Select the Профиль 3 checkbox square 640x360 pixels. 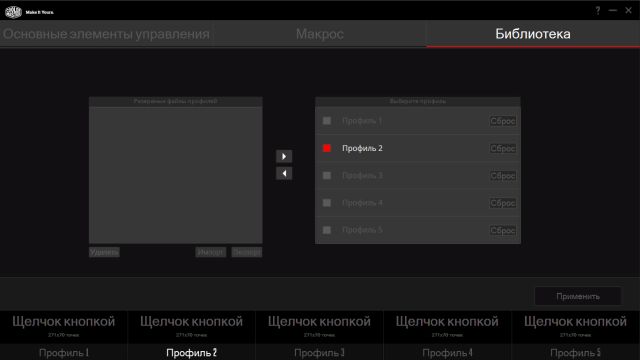pyautogui.click(x=327, y=176)
